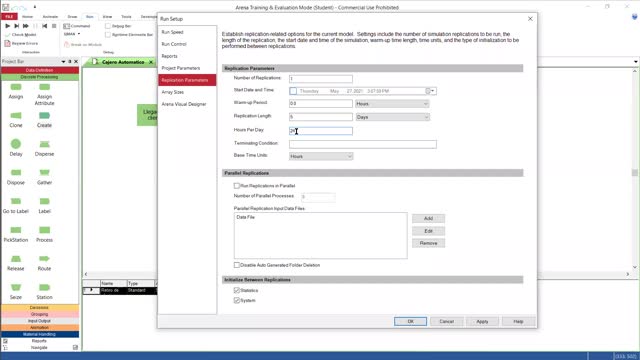Uncheck the System initialize checkbox
The height and width of the screenshot is (360, 640).
pos(237,300)
